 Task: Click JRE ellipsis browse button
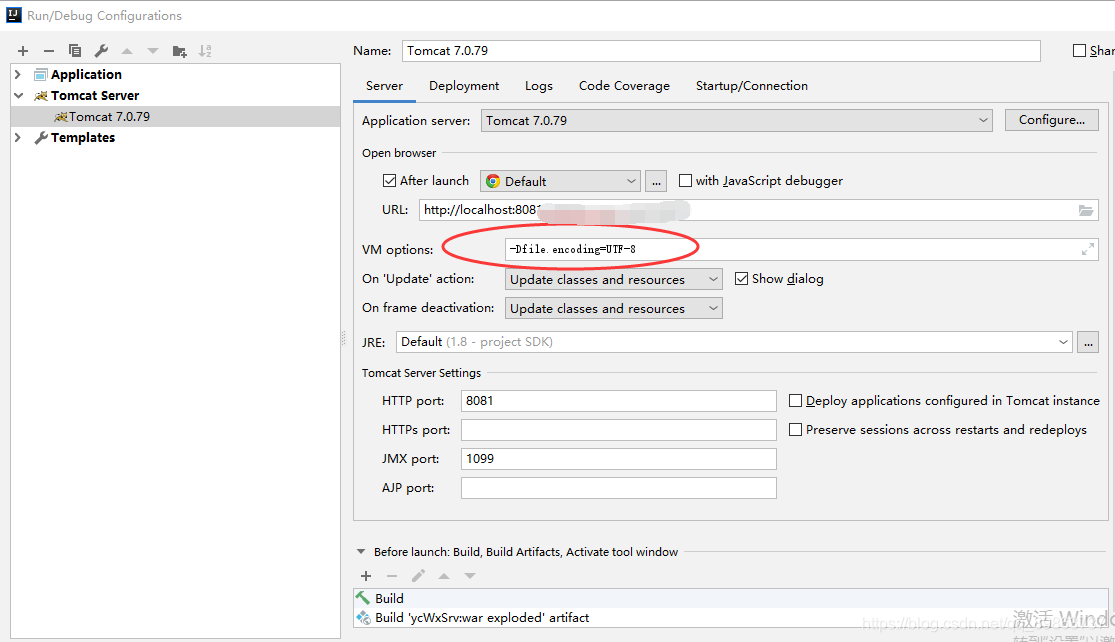coord(1088,342)
